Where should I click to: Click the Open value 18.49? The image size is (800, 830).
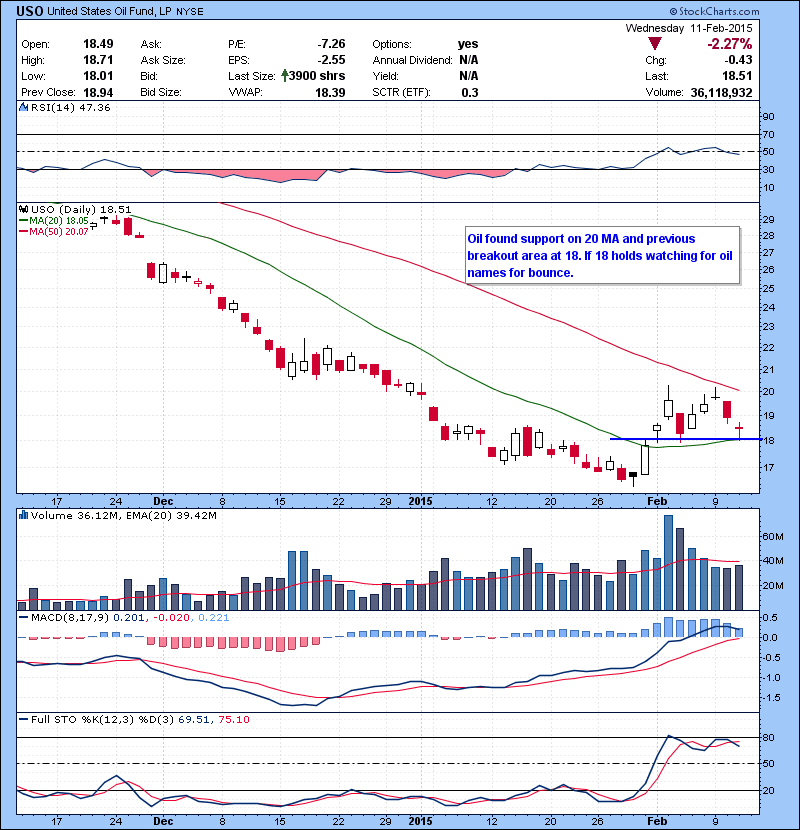98,44
